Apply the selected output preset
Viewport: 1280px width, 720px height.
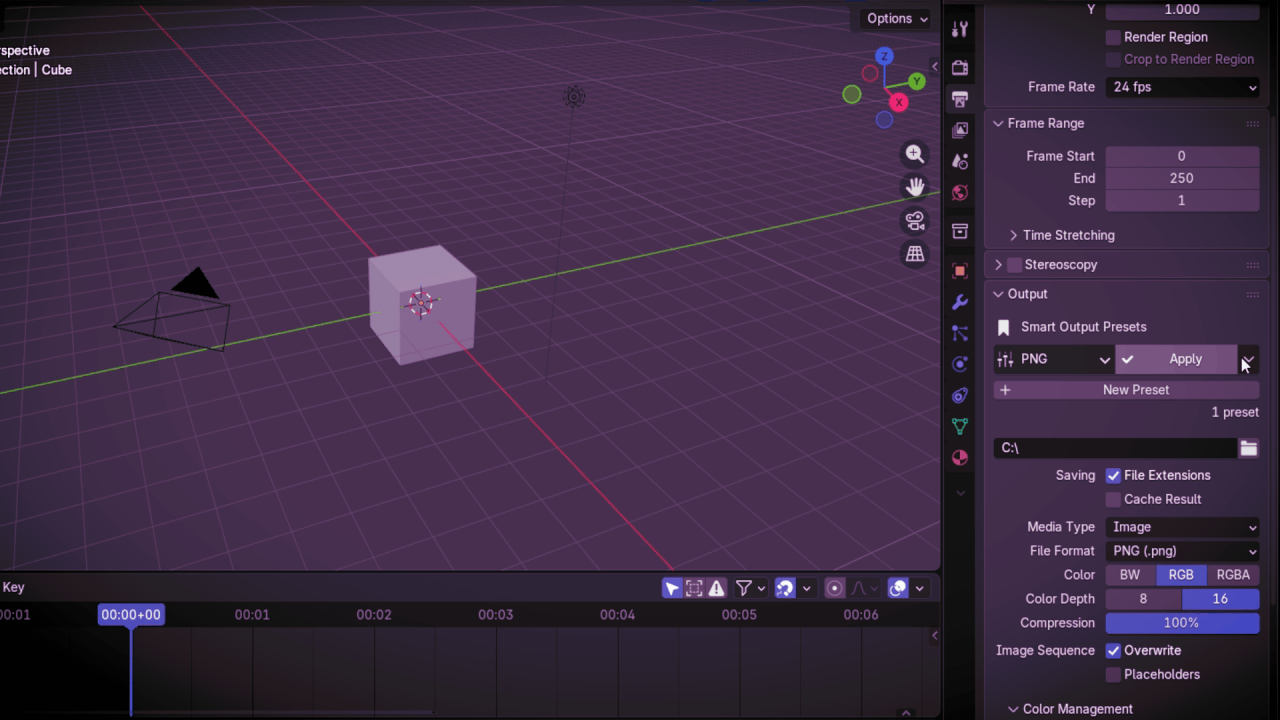point(1176,359)
